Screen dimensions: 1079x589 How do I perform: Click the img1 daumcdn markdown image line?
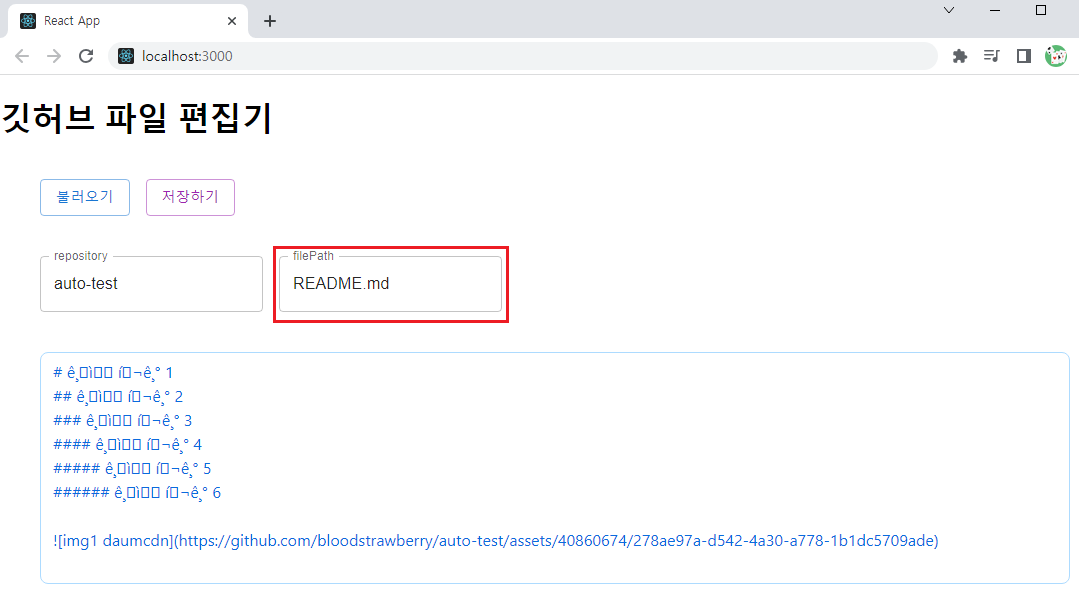pyautogui.click(x=495, y=542)
